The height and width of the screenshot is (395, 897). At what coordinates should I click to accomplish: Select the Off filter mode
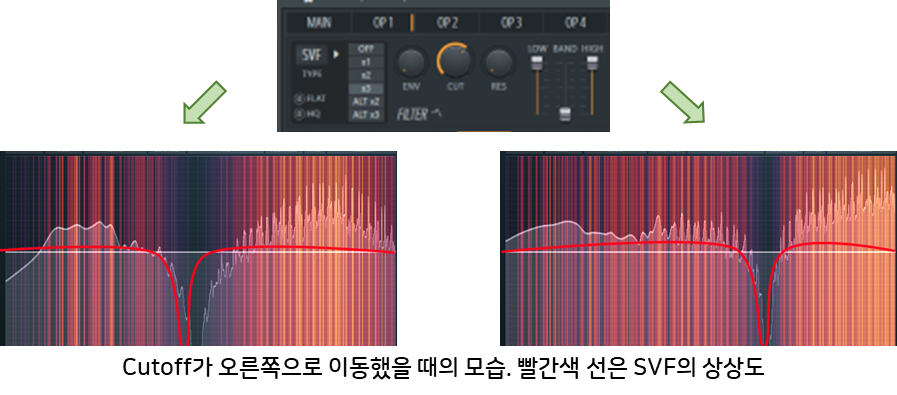point(366,49)
